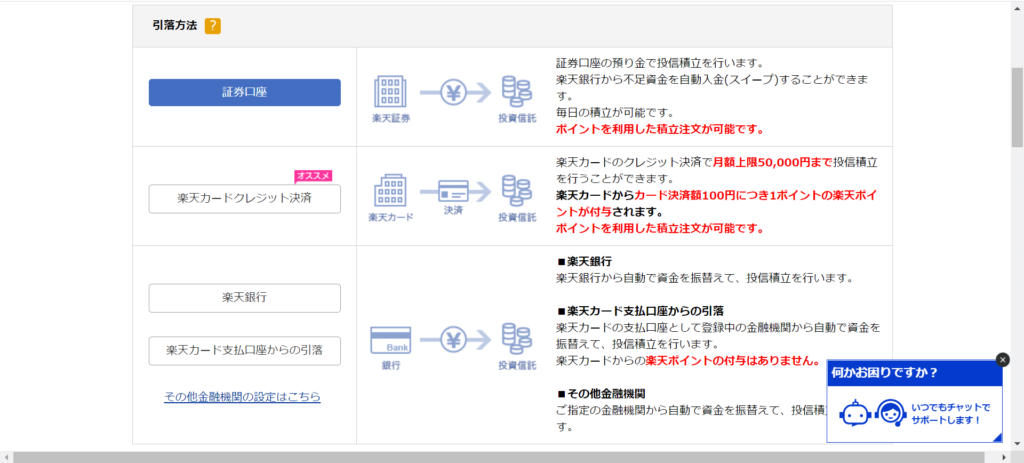Click the 銀行 Bank card icon
The width and height of the screenshot is (1024, 463).
[391, 340]
